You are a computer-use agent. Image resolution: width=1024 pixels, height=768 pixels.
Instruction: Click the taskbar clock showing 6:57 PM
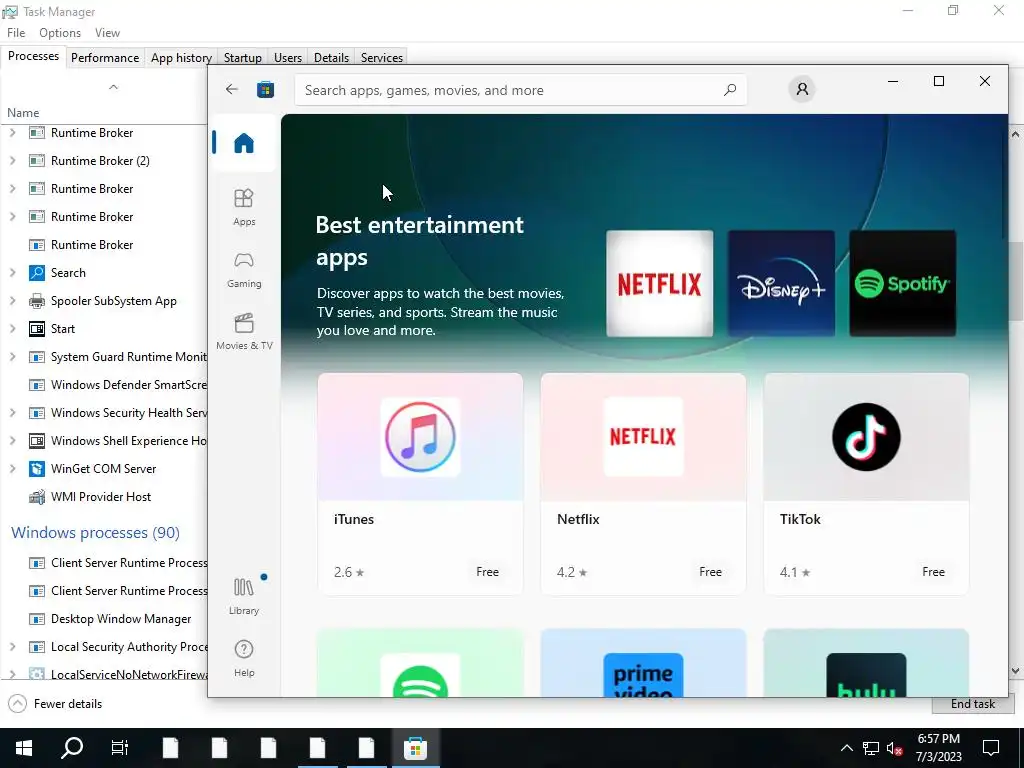click(938, 748)
